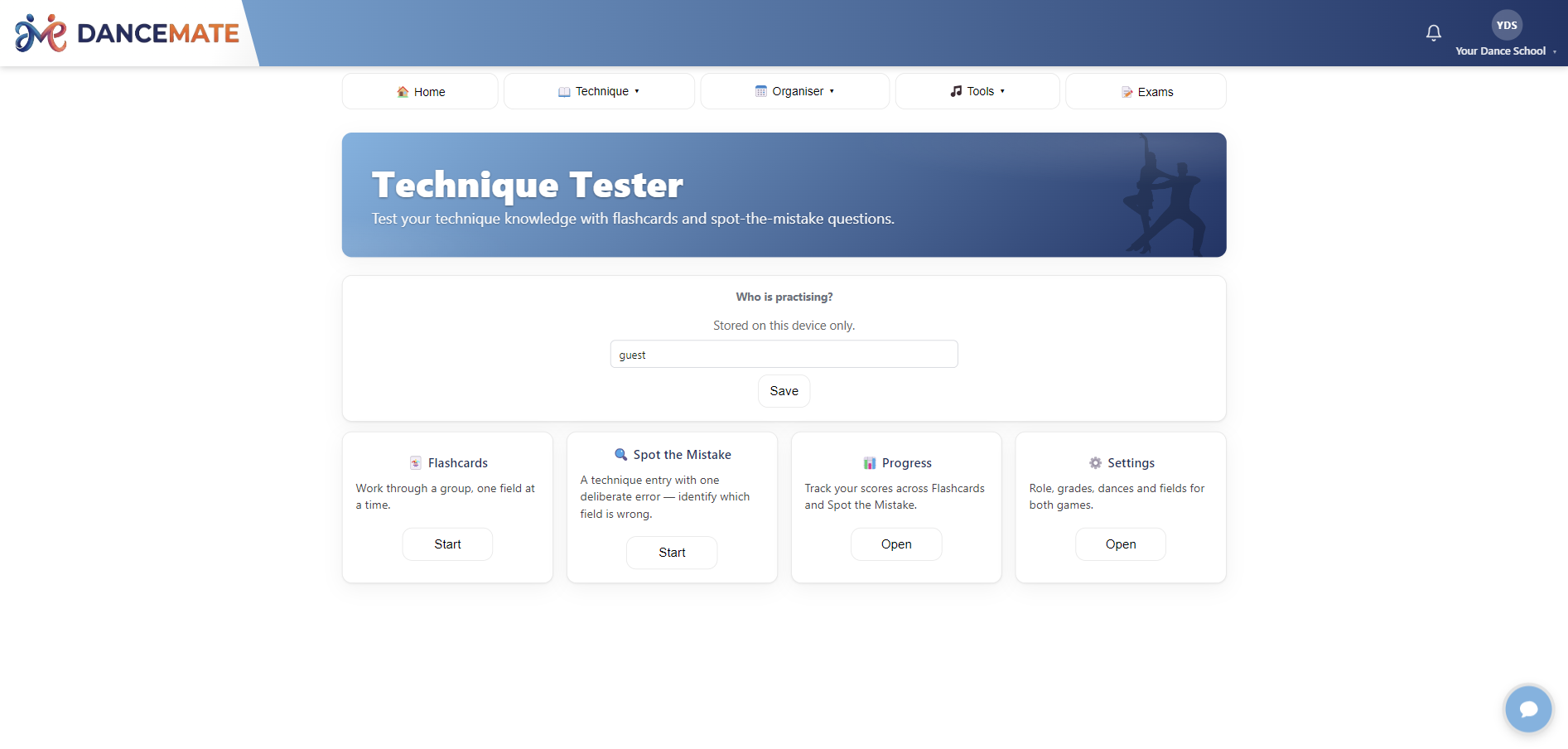The width and height of the screenshot is (1568, 749).
Task: Click the Home house icon
Action: [403, 92]
